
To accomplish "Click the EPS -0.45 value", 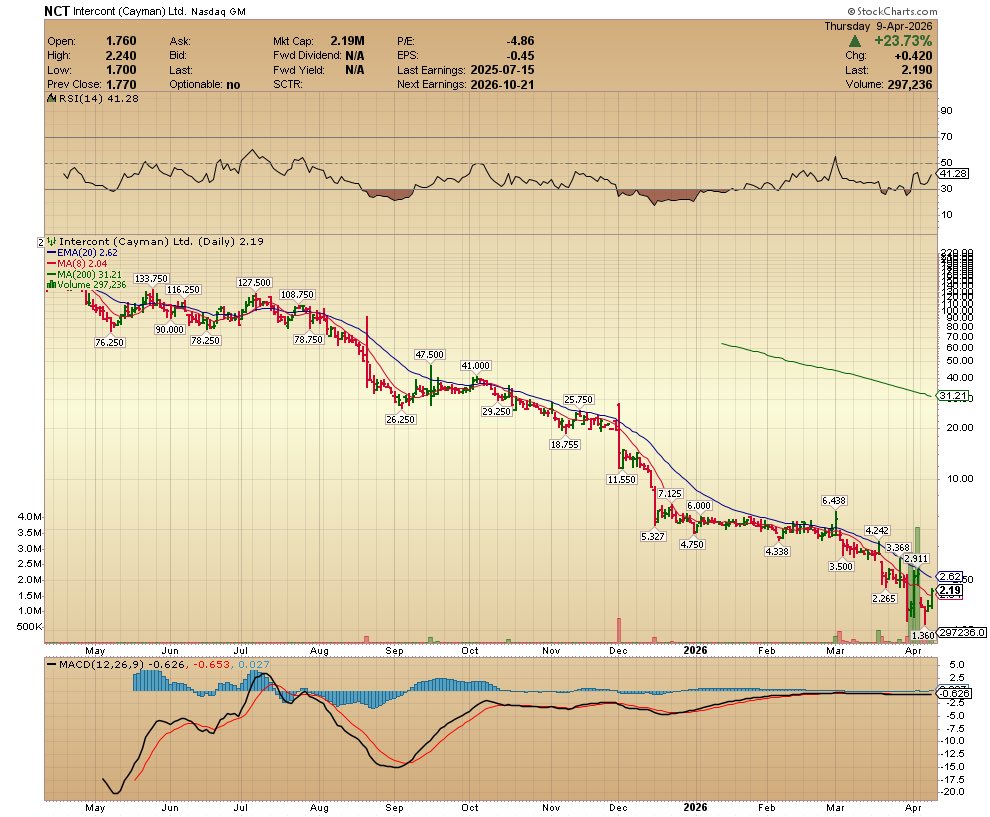I will pyautogui.click(x=520, y=56).
